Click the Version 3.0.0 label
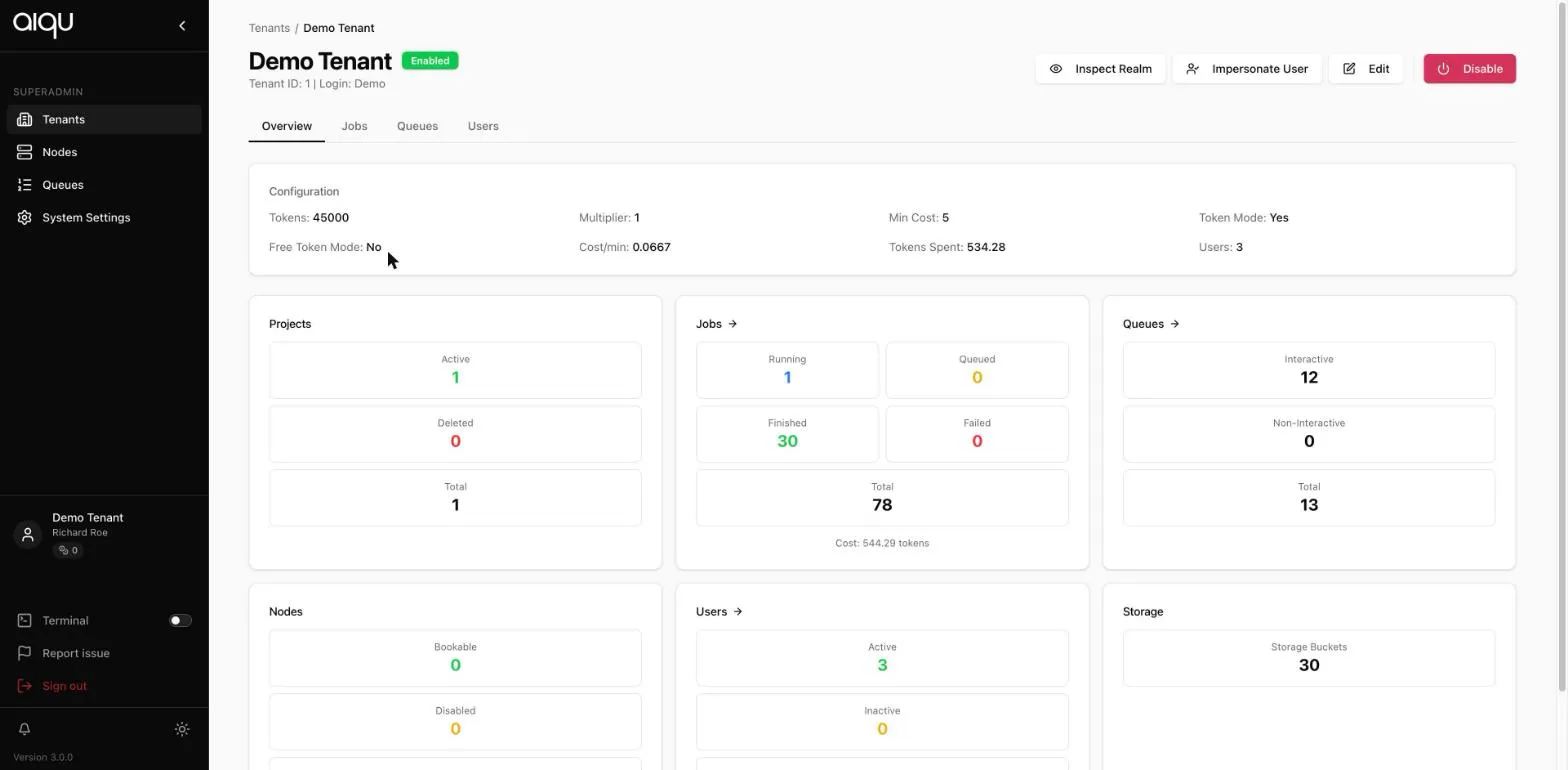The image size is (1568, 770). tap(43, 758)
